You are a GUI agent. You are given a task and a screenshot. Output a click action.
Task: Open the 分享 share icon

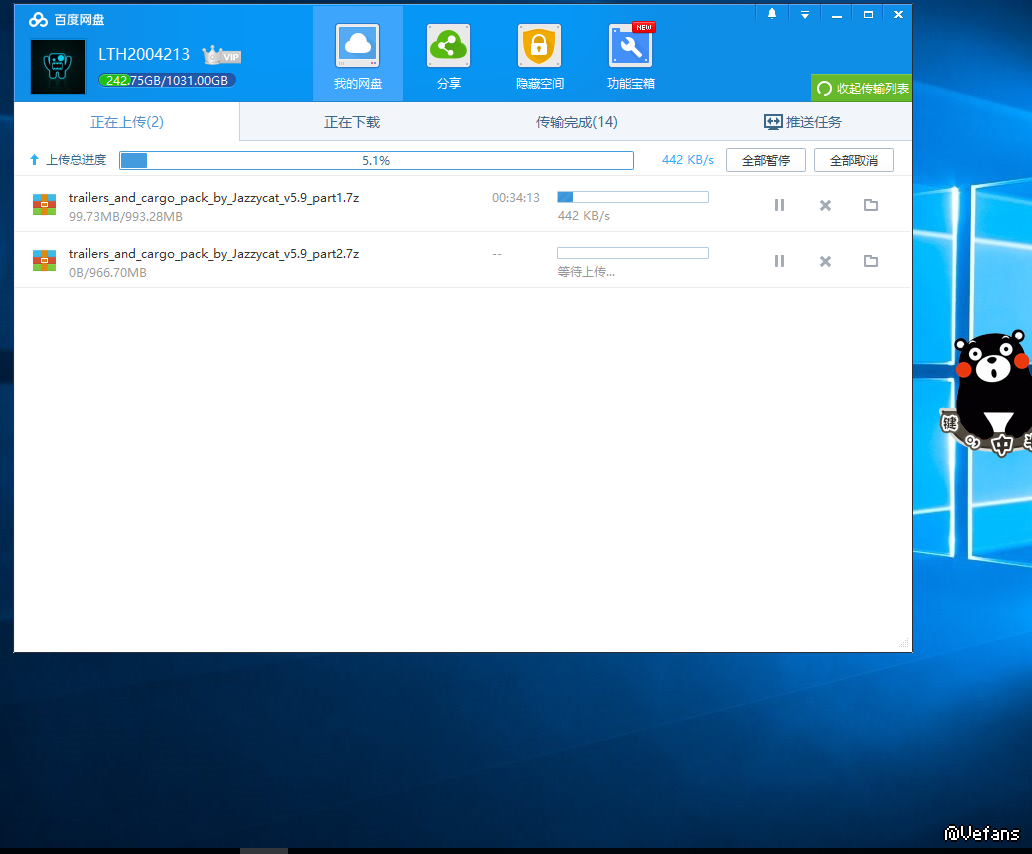click(x=449, y=47)
